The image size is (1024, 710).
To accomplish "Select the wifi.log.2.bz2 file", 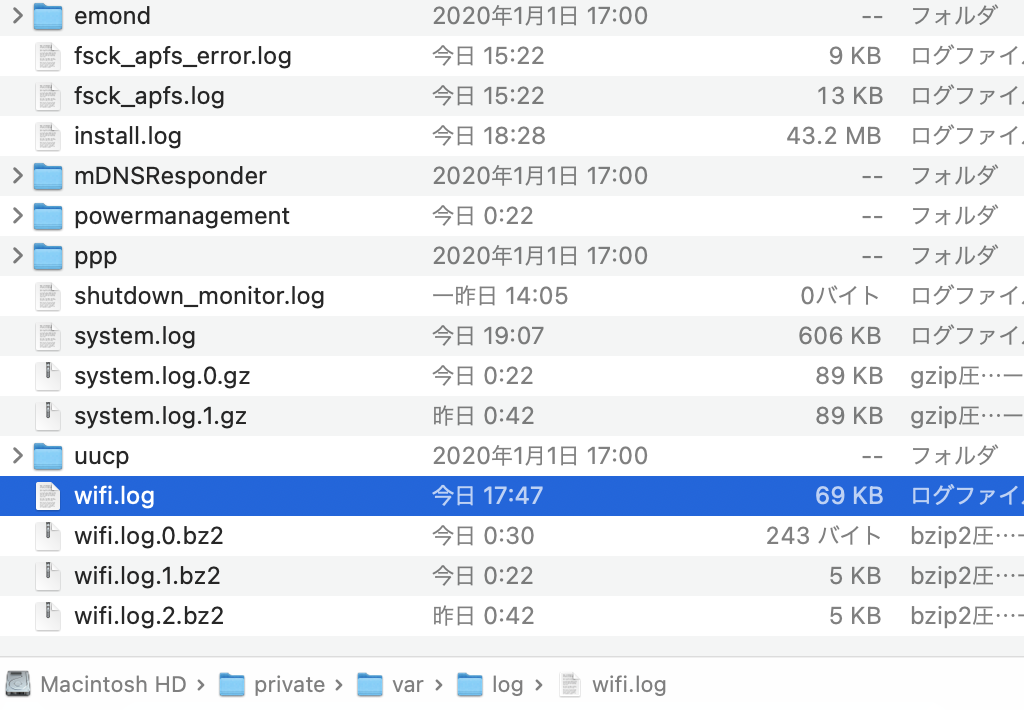I will (149, 616).
